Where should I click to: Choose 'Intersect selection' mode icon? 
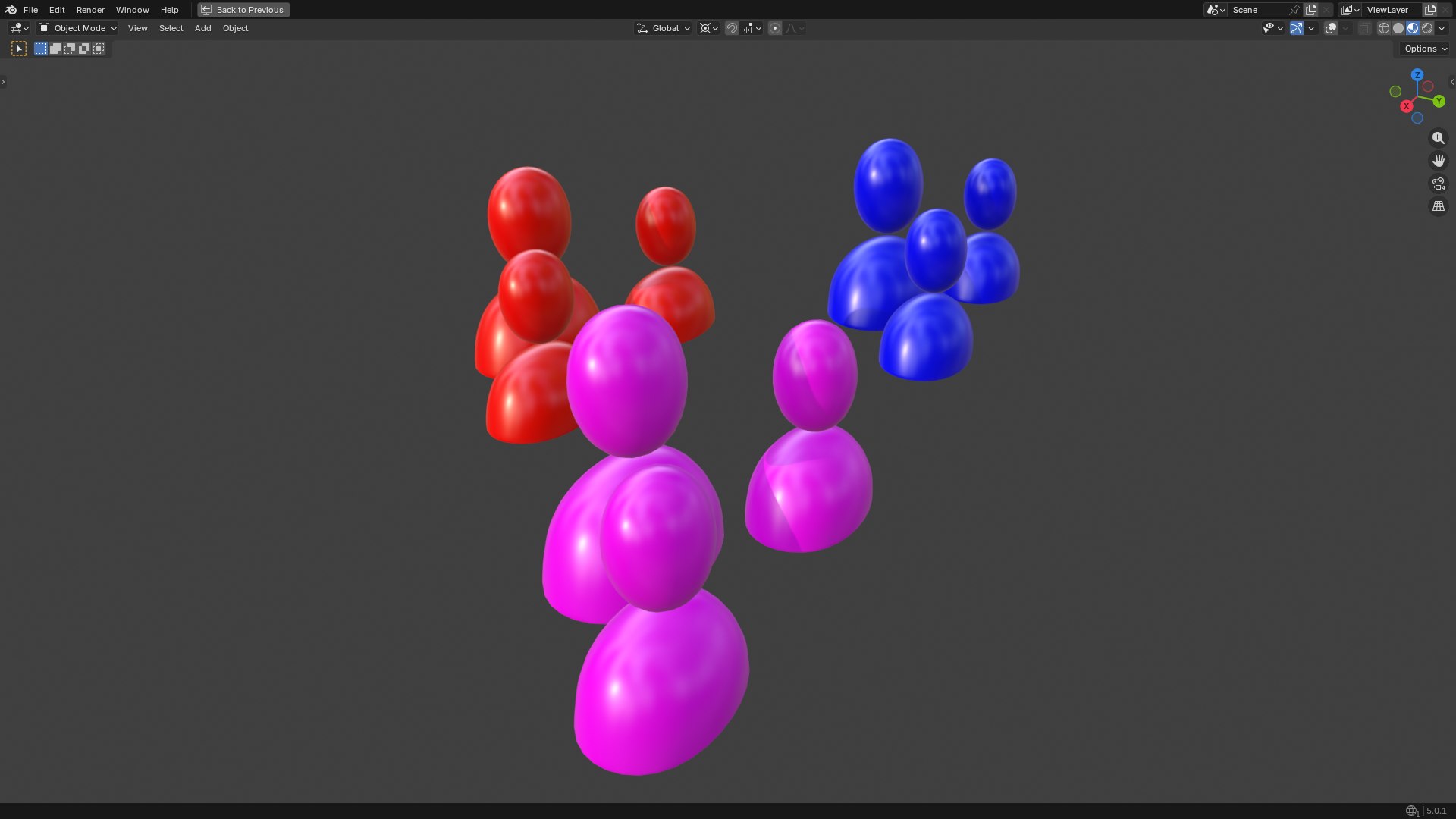click(99, 49)
